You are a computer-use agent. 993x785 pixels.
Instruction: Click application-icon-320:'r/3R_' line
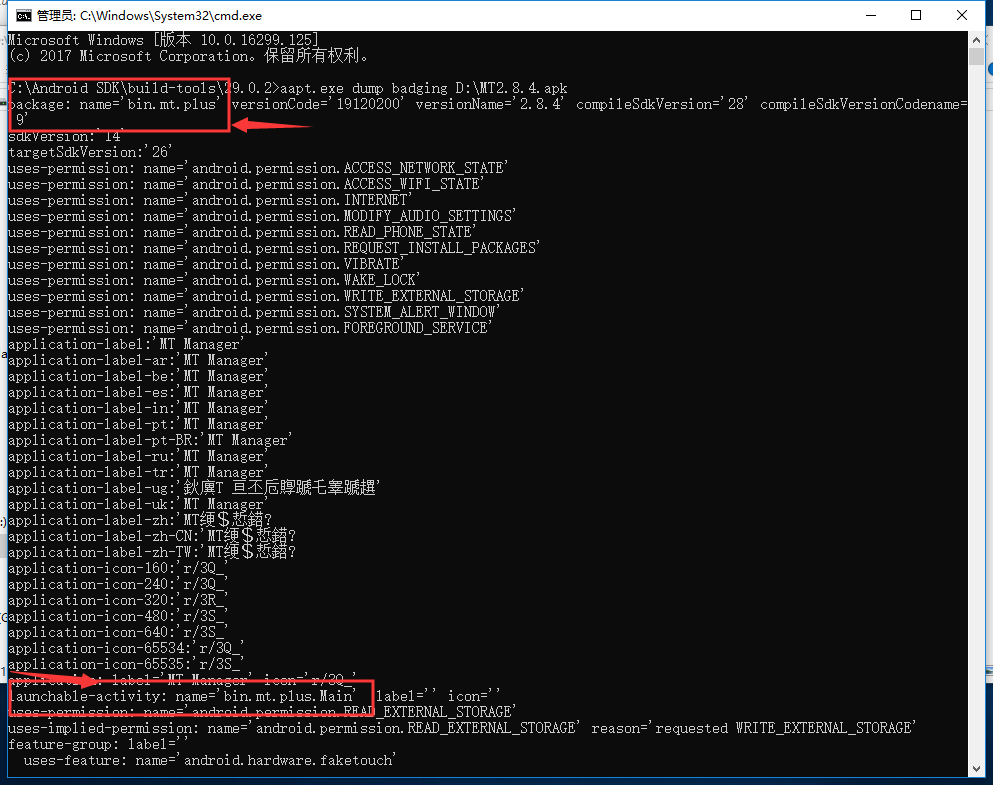click(x=118, y=600)
